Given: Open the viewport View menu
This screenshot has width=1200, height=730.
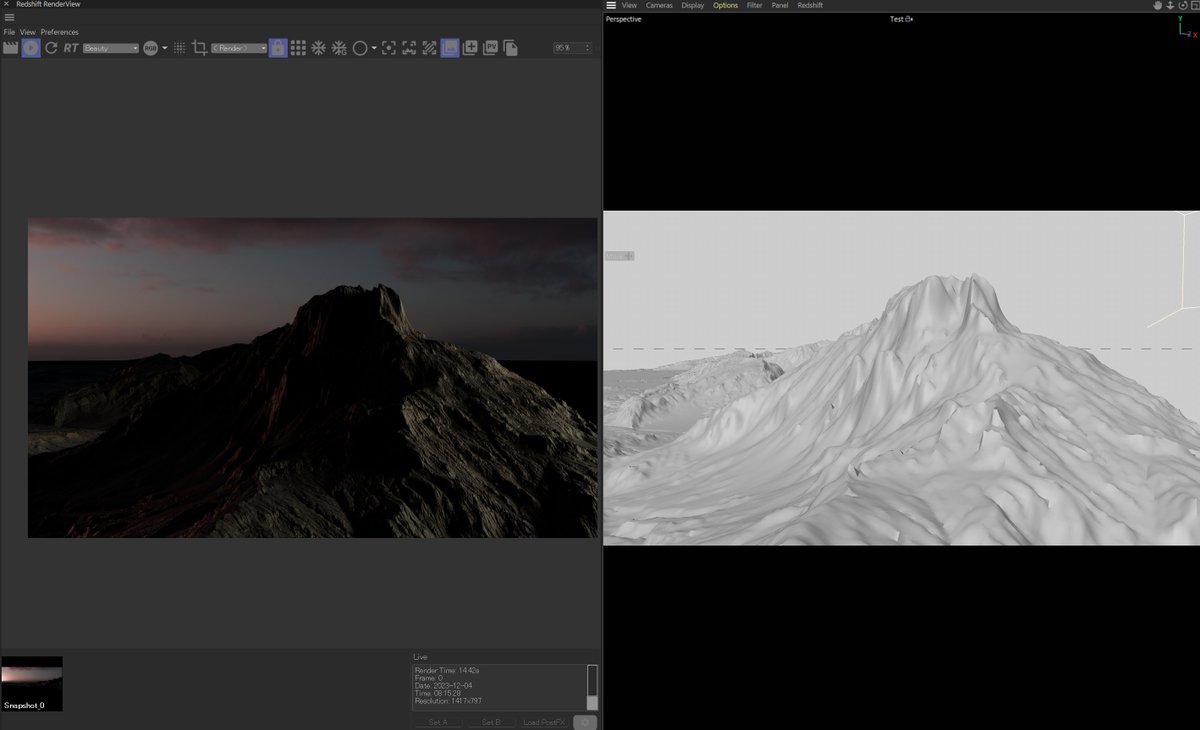Looking at the screenshot, I should (629, 5).
